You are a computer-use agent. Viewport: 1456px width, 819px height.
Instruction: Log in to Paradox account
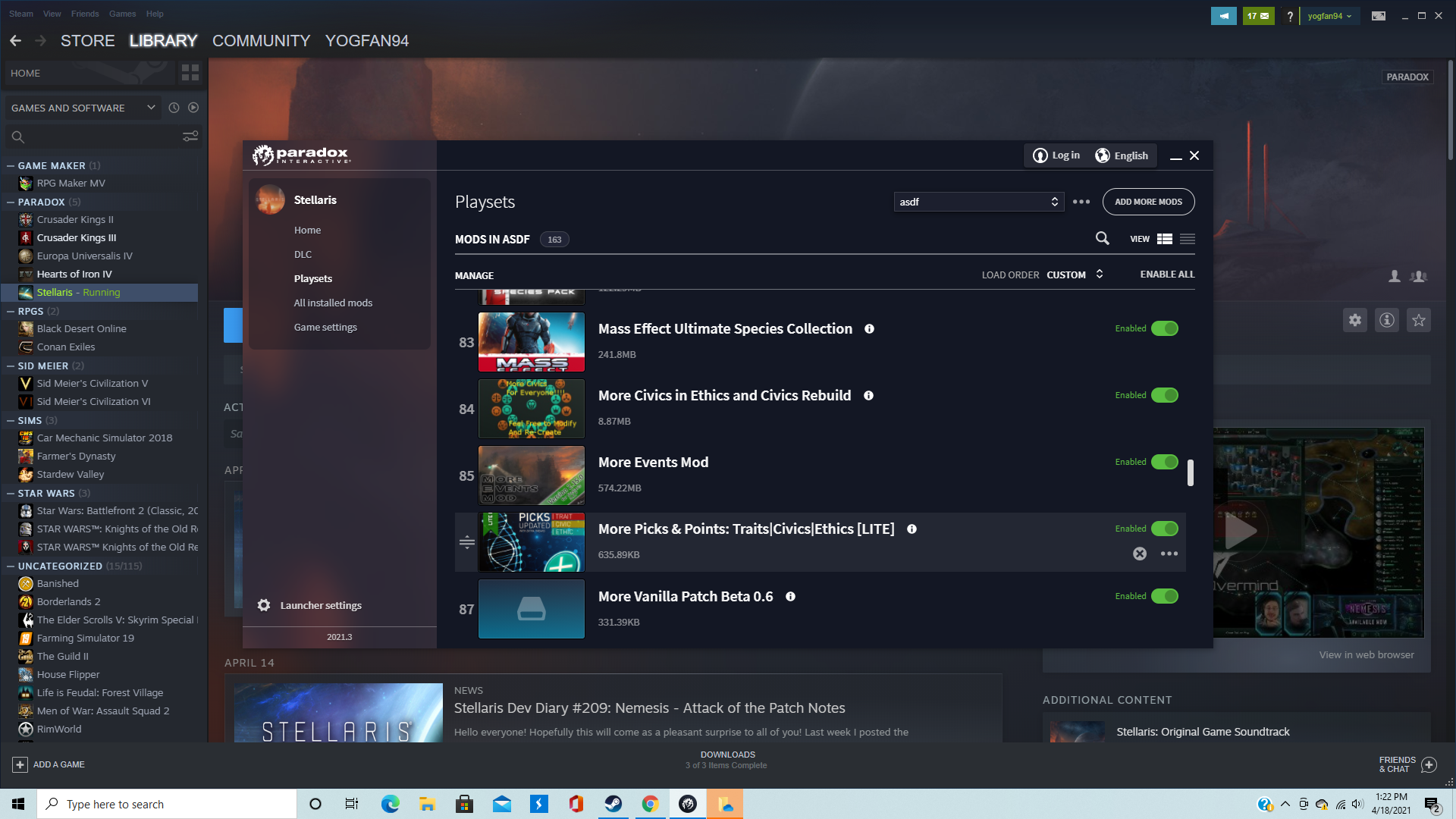pos(1056,155)
